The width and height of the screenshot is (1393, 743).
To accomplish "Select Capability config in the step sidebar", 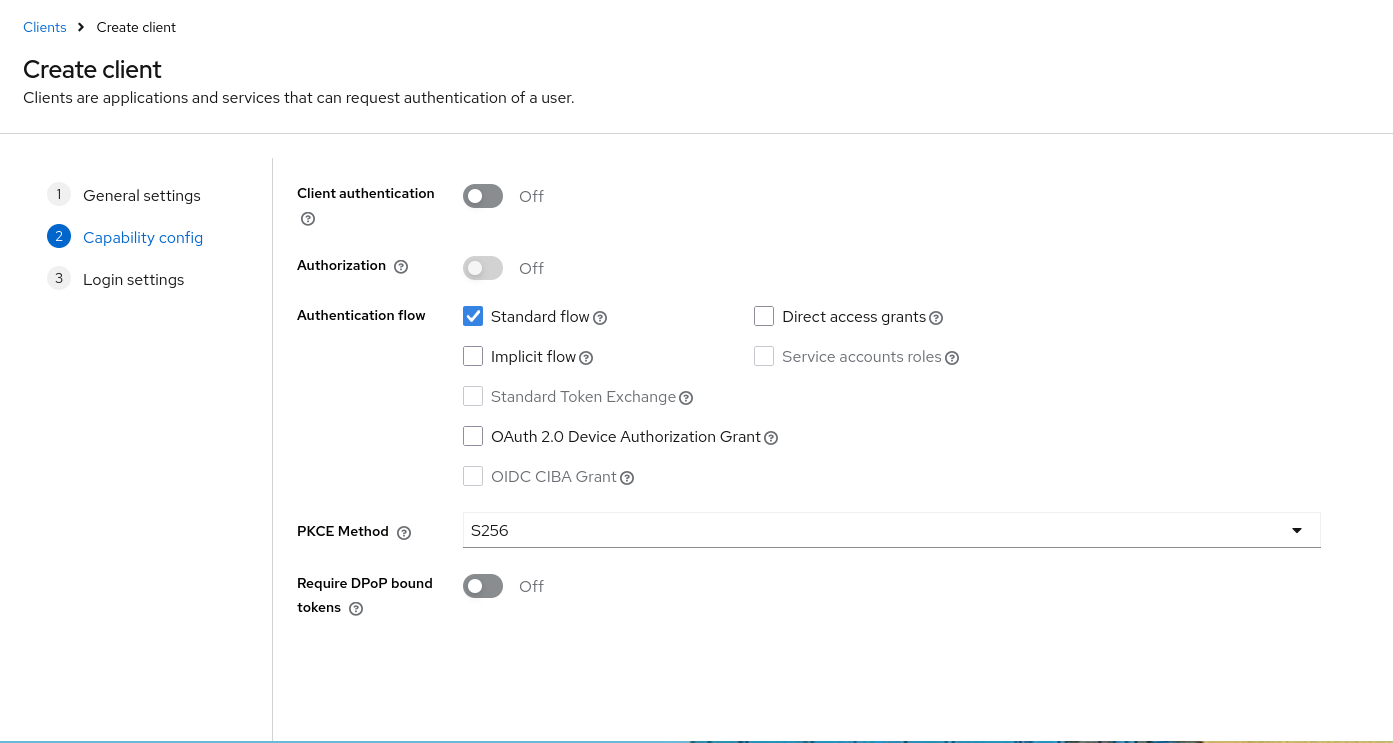I will tap(143, 237).
